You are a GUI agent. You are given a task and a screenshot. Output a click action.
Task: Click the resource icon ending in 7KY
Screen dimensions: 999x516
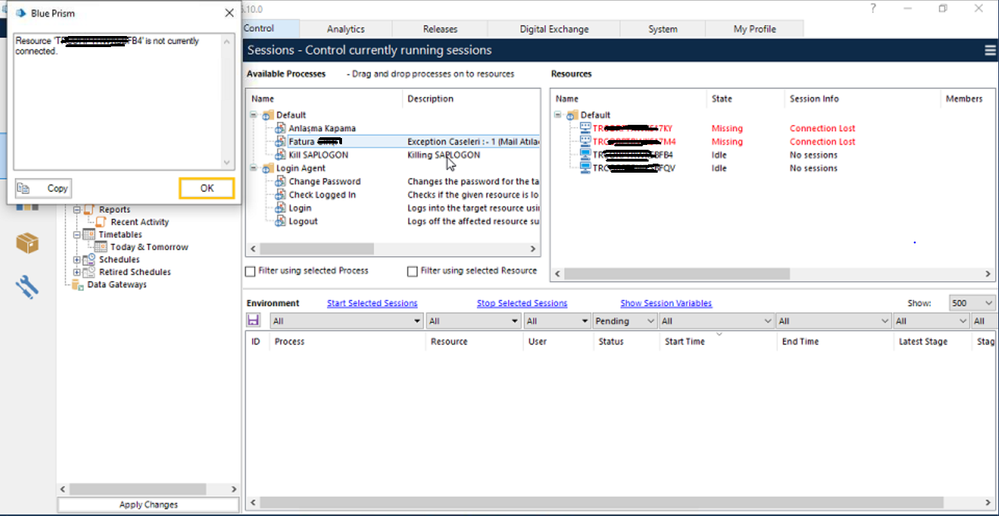click(585, 128)
